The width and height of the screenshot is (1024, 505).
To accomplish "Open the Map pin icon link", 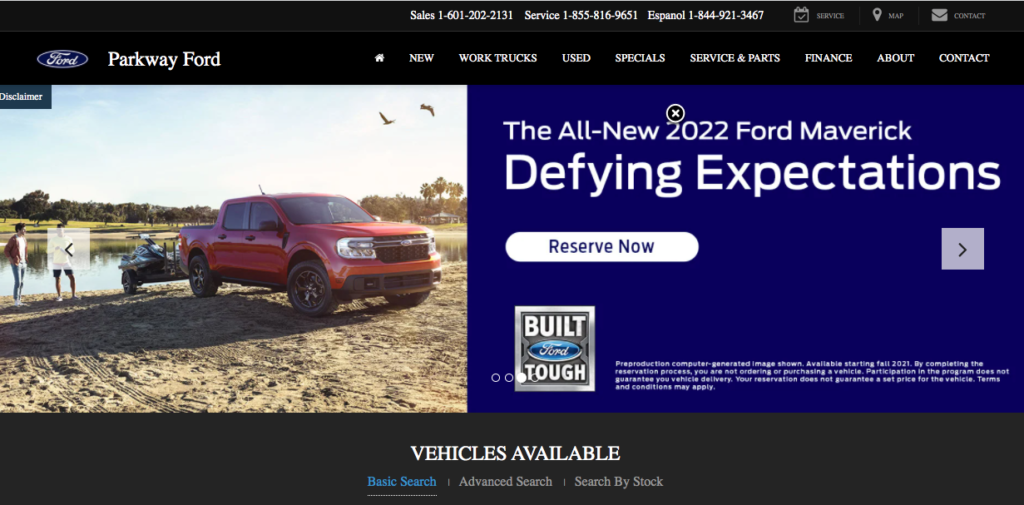I will (877, 15).
